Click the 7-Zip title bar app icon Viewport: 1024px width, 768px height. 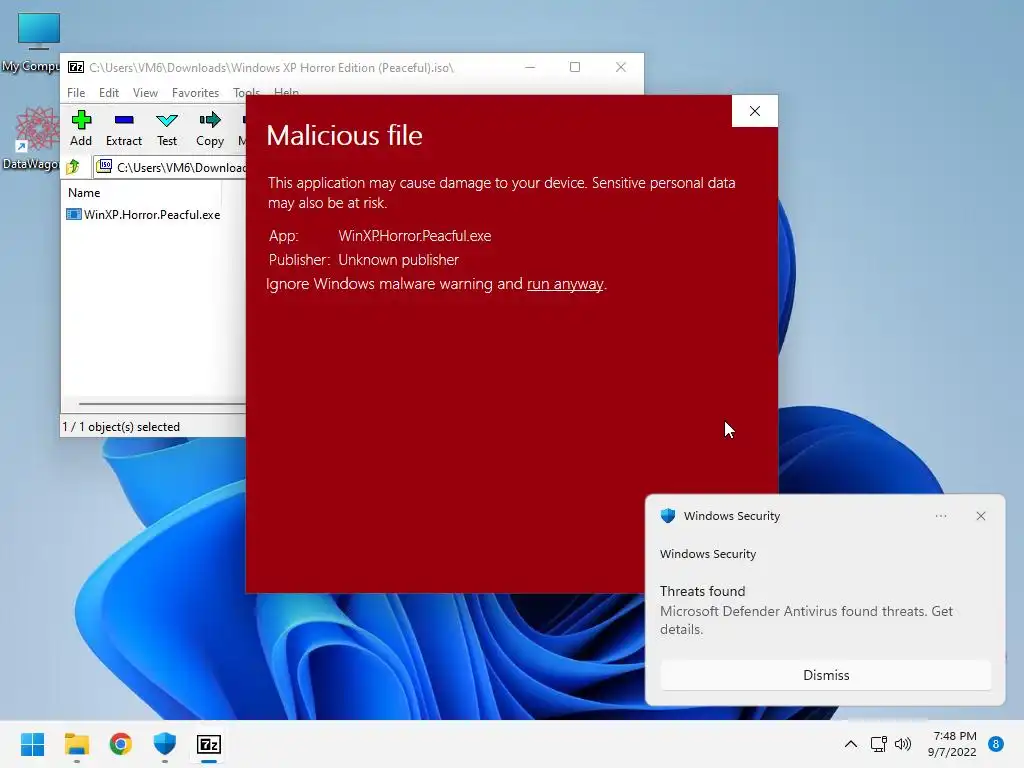coord(76,67)
